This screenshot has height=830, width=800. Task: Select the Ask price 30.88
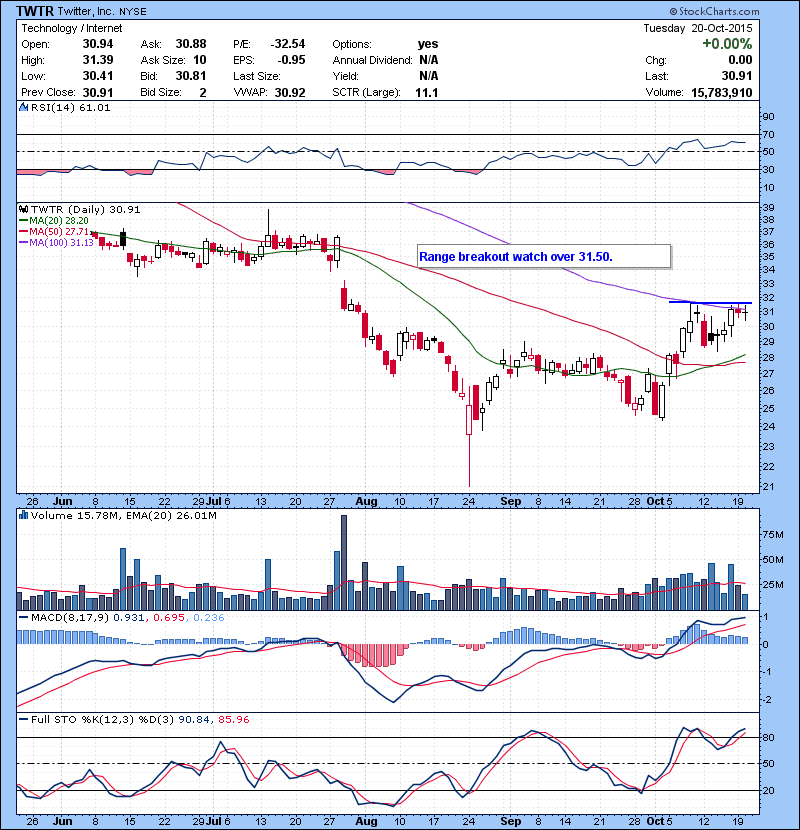click(x=191, y=44)
